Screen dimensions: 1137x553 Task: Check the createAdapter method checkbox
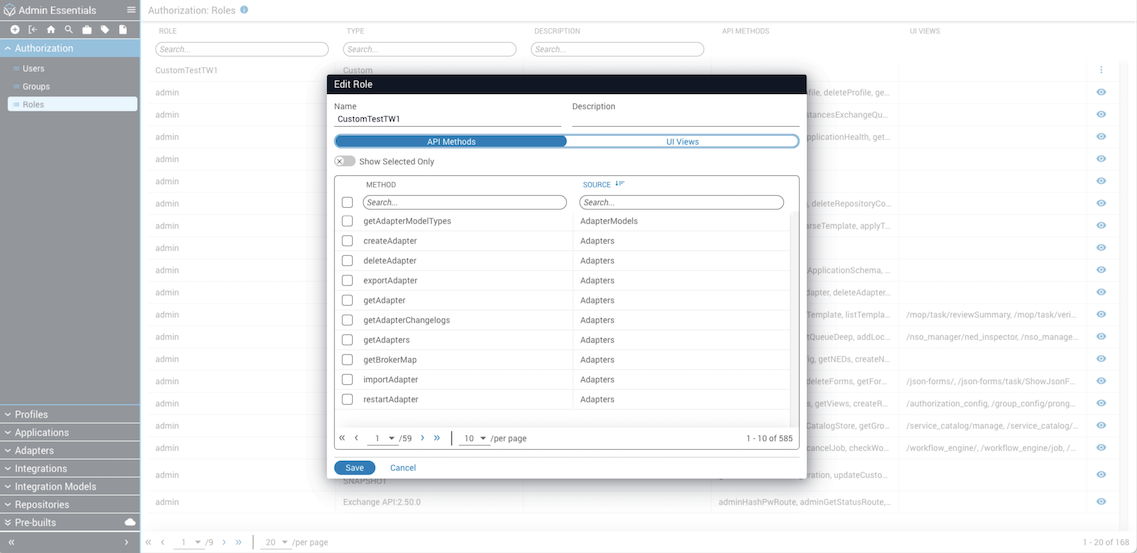click(347, 241)
